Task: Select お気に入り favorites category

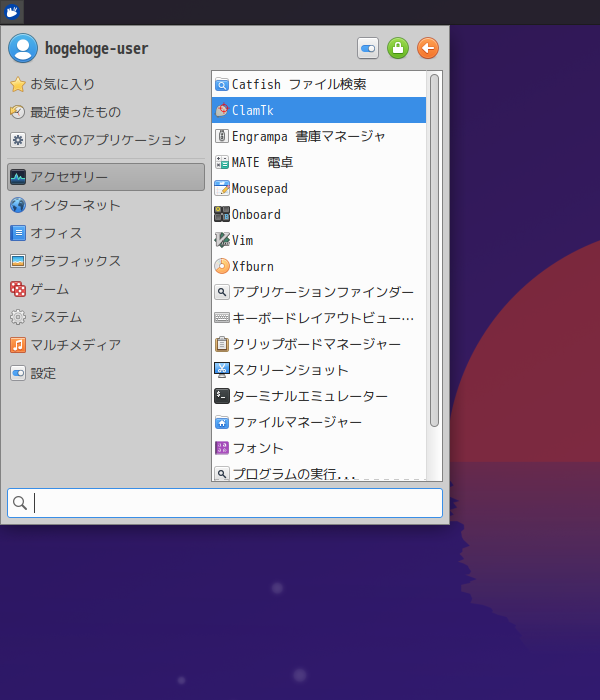Action: click(106, 84)
